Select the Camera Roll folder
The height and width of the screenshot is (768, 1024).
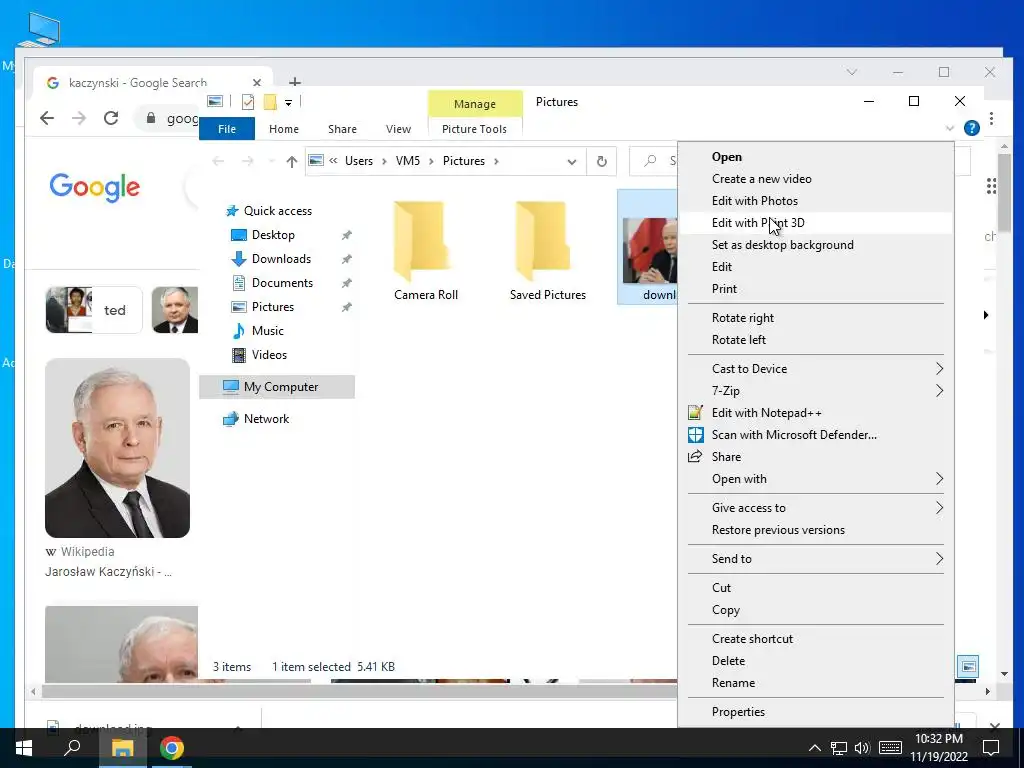(426, 251)
